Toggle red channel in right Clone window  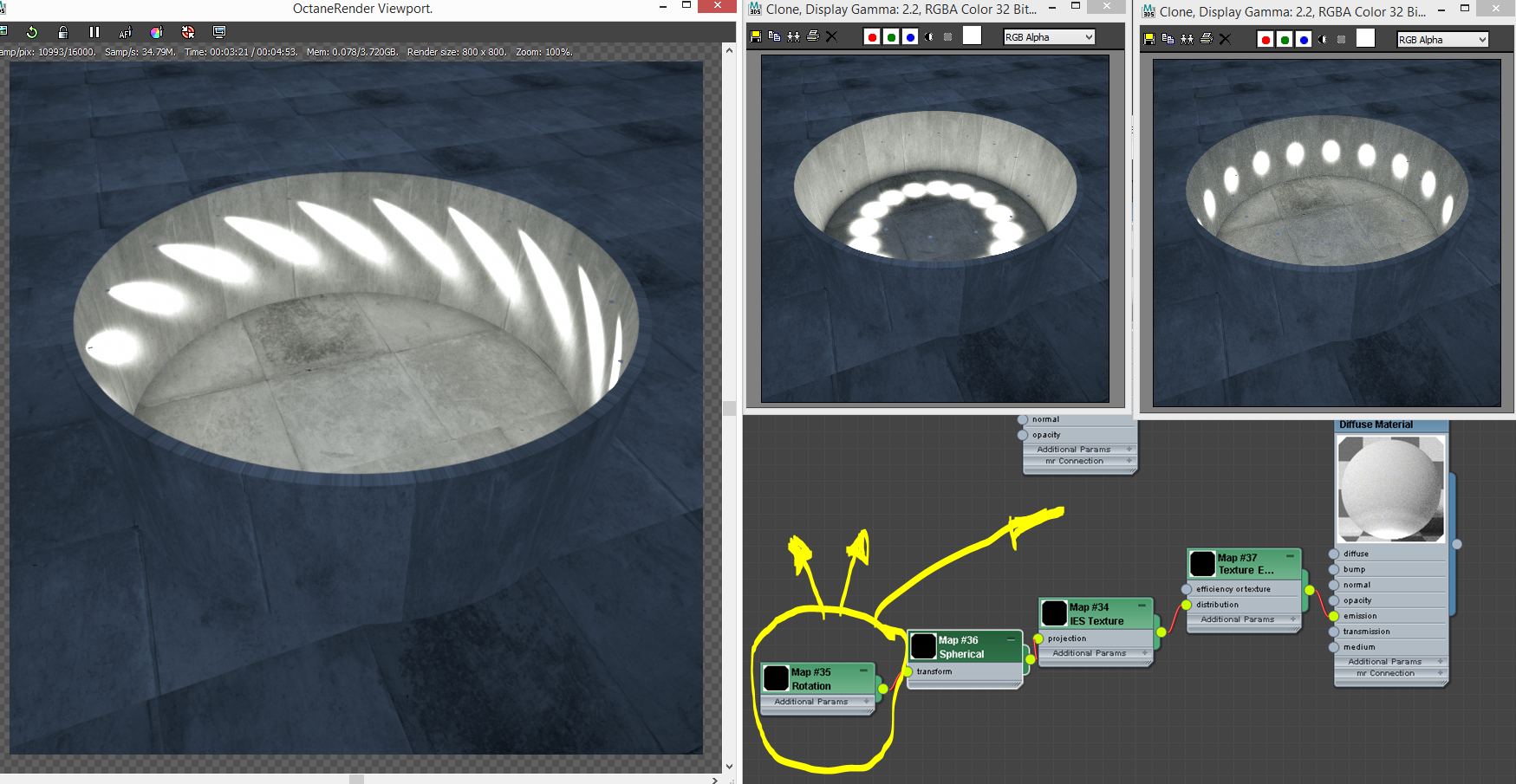click(x=1266, y=39)
